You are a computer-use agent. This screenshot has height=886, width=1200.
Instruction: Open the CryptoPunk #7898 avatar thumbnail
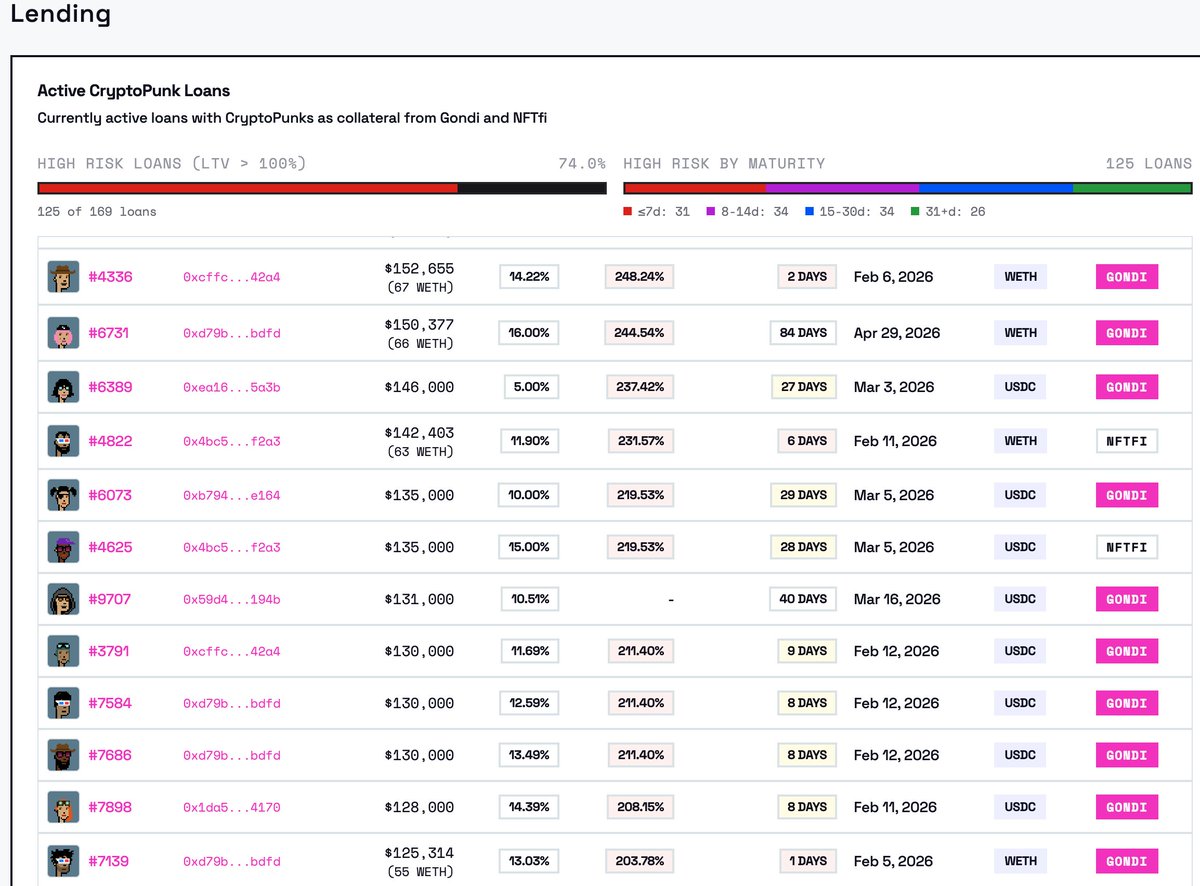point(63,807)
